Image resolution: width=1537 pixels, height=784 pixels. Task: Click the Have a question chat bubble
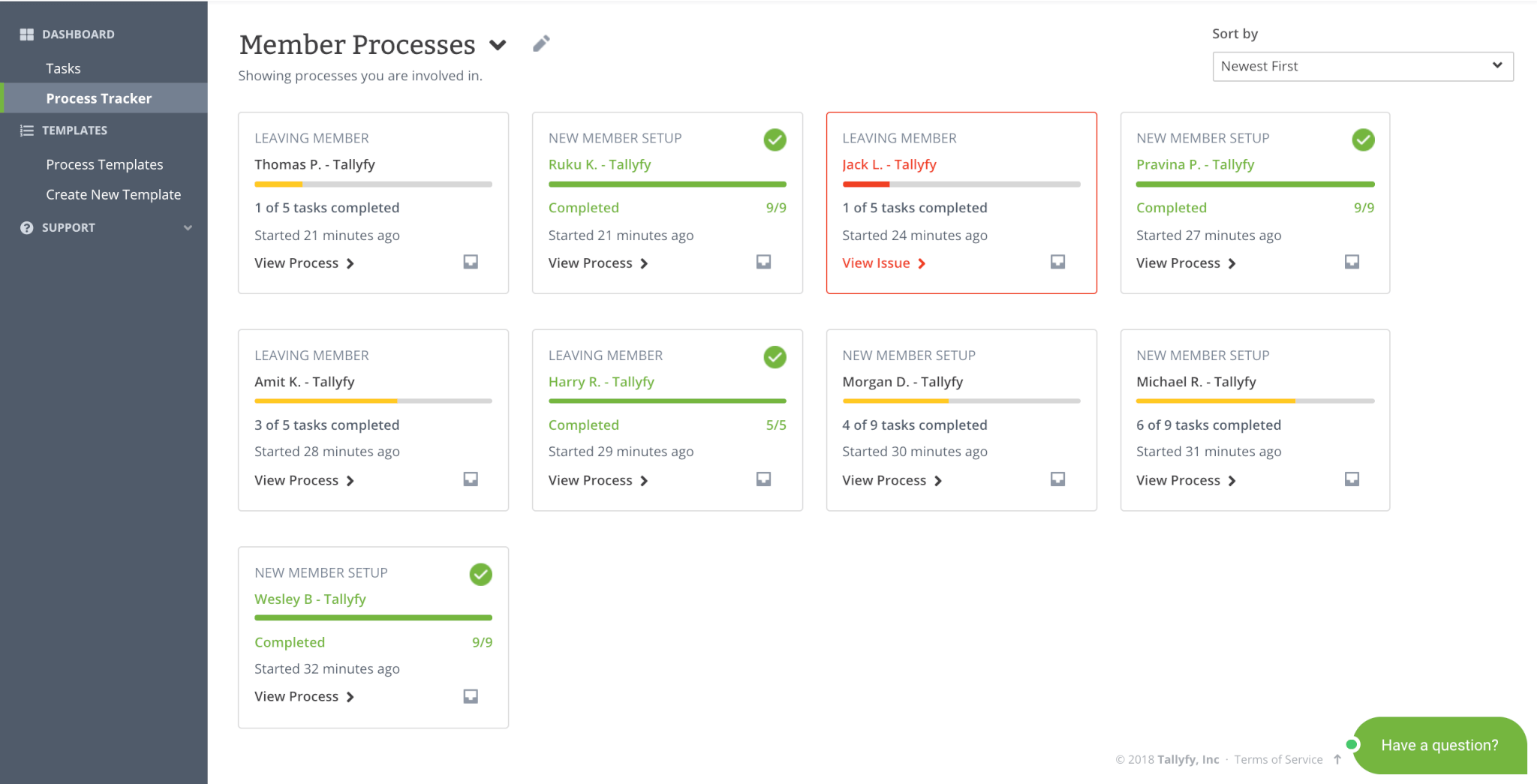tap(1439, 745)
